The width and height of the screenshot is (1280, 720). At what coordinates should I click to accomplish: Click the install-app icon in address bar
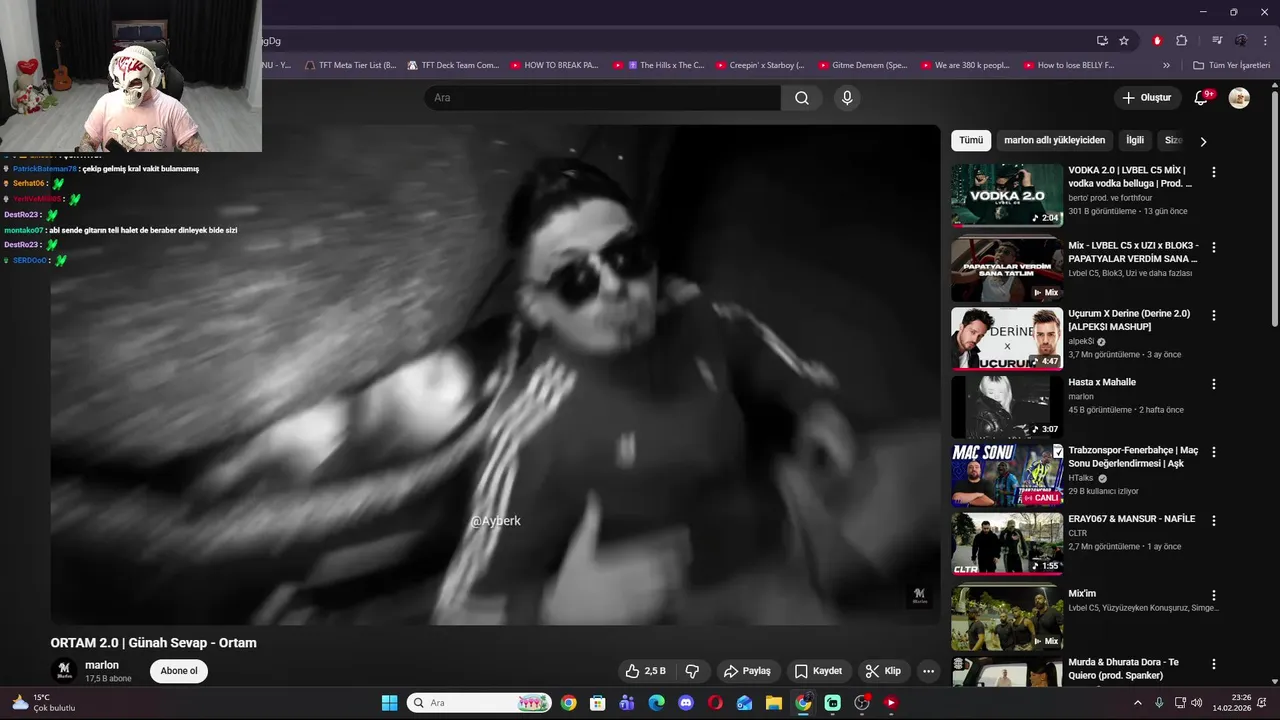(1102, 41)
